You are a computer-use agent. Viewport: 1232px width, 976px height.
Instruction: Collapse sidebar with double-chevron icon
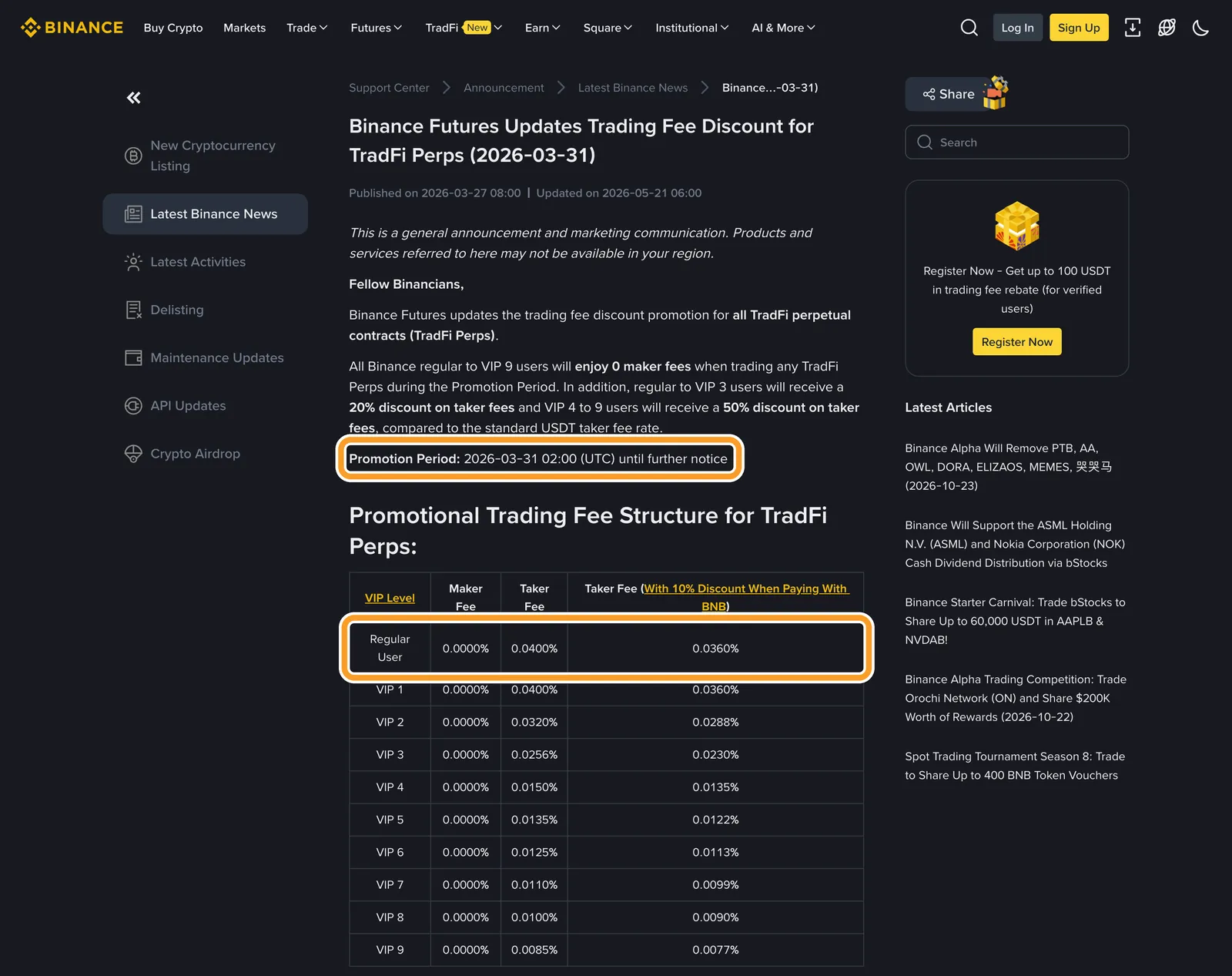click(x=134, y=98)
